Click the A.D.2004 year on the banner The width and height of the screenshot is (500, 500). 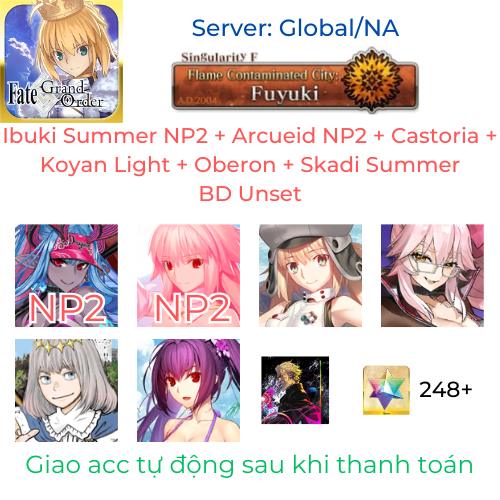point(198,100)
